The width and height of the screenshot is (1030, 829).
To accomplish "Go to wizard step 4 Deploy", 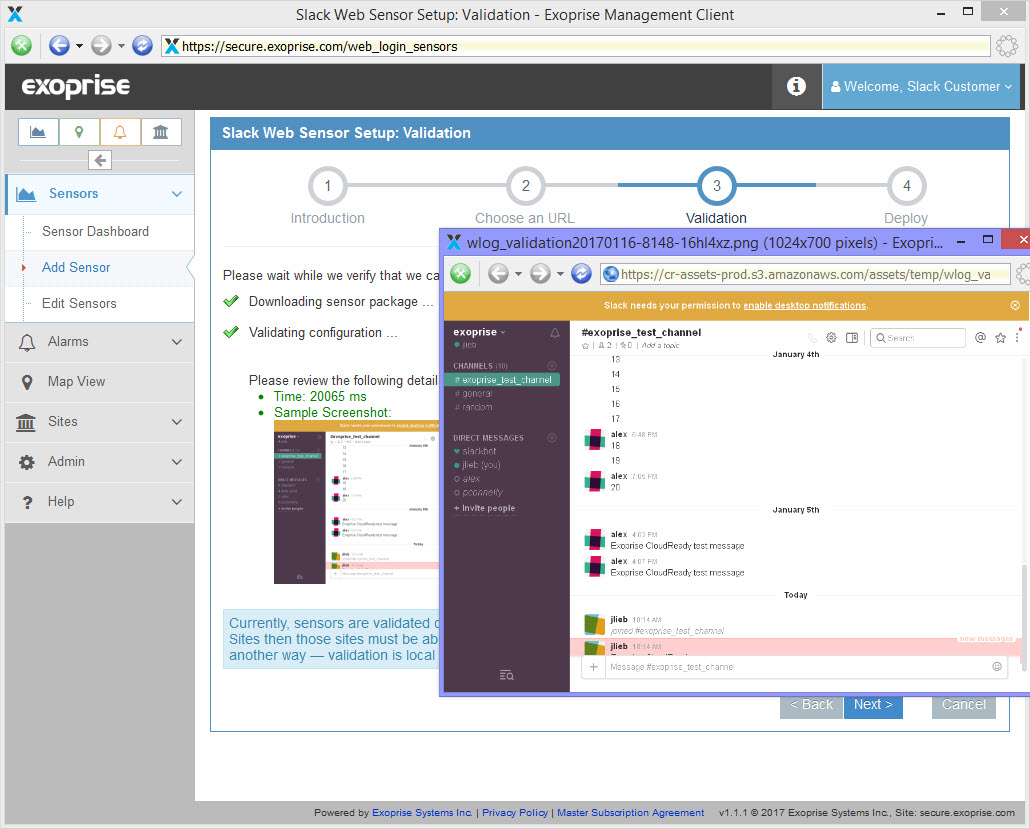I will 907,186.
